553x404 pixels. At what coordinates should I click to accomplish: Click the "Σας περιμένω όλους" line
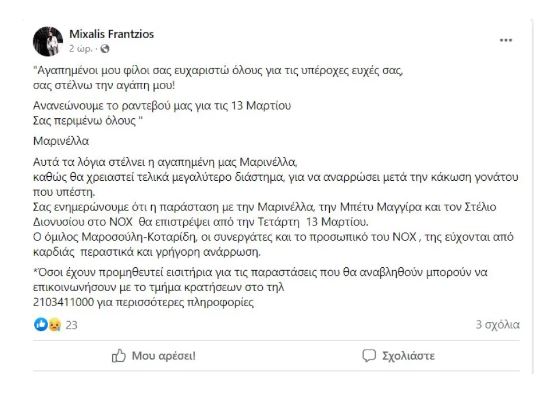click(x=88, y=121)
